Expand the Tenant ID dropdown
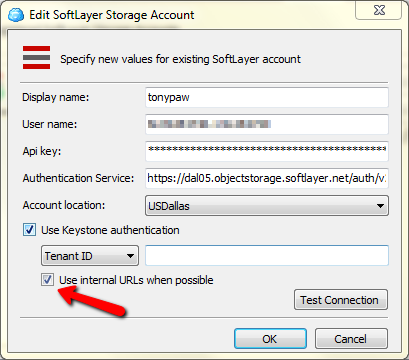The width and height of the screenshot is (409, 360). click(x=90, y=256)
